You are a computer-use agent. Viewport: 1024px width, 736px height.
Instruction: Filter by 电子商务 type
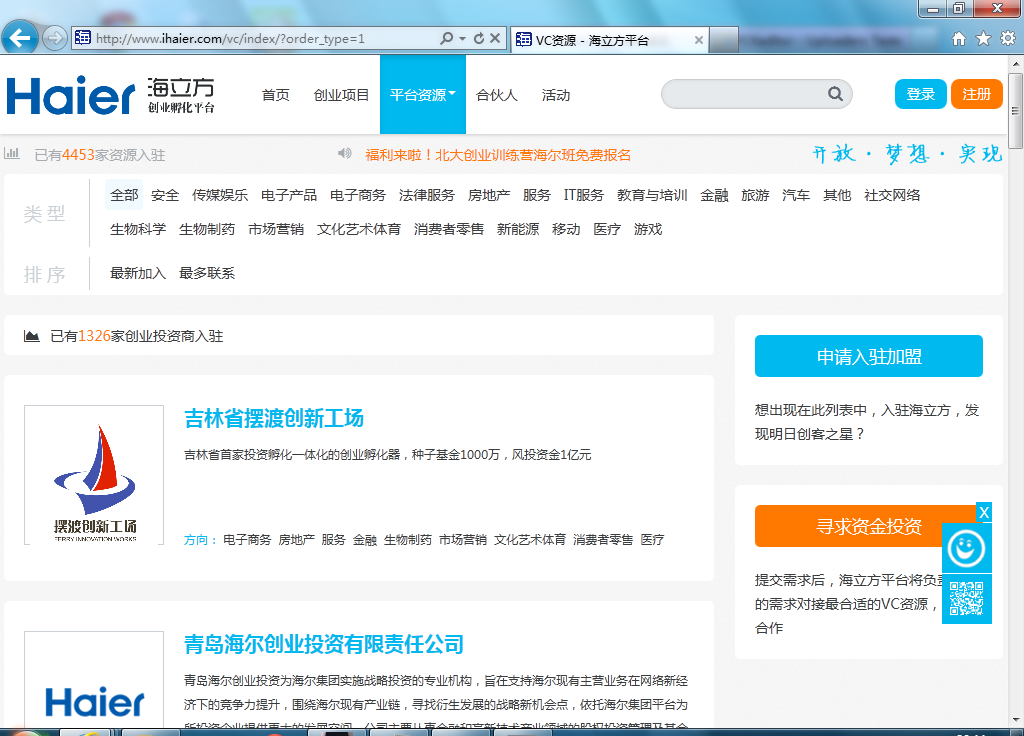pos(358,195)
